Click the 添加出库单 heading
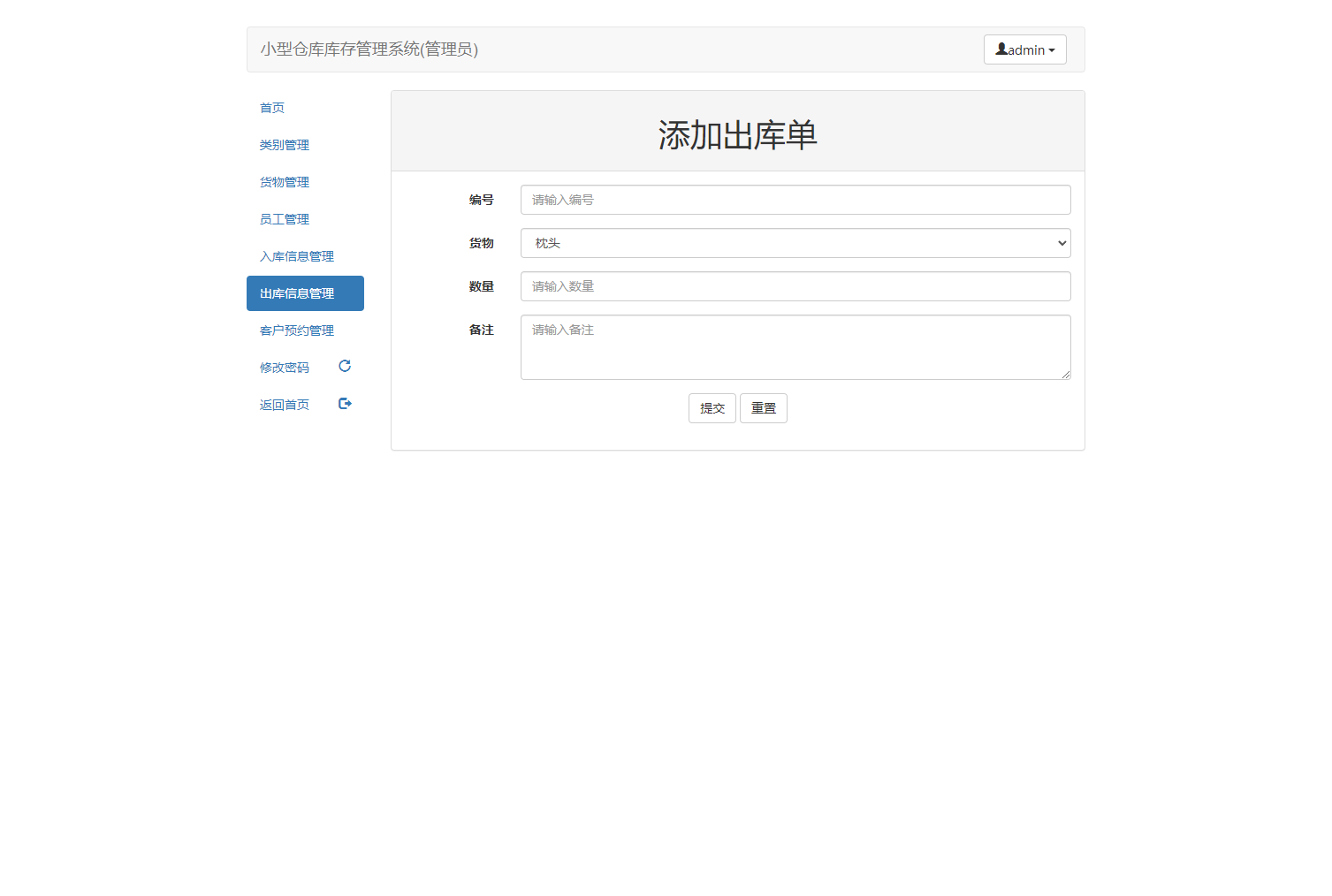 (738, 135)
